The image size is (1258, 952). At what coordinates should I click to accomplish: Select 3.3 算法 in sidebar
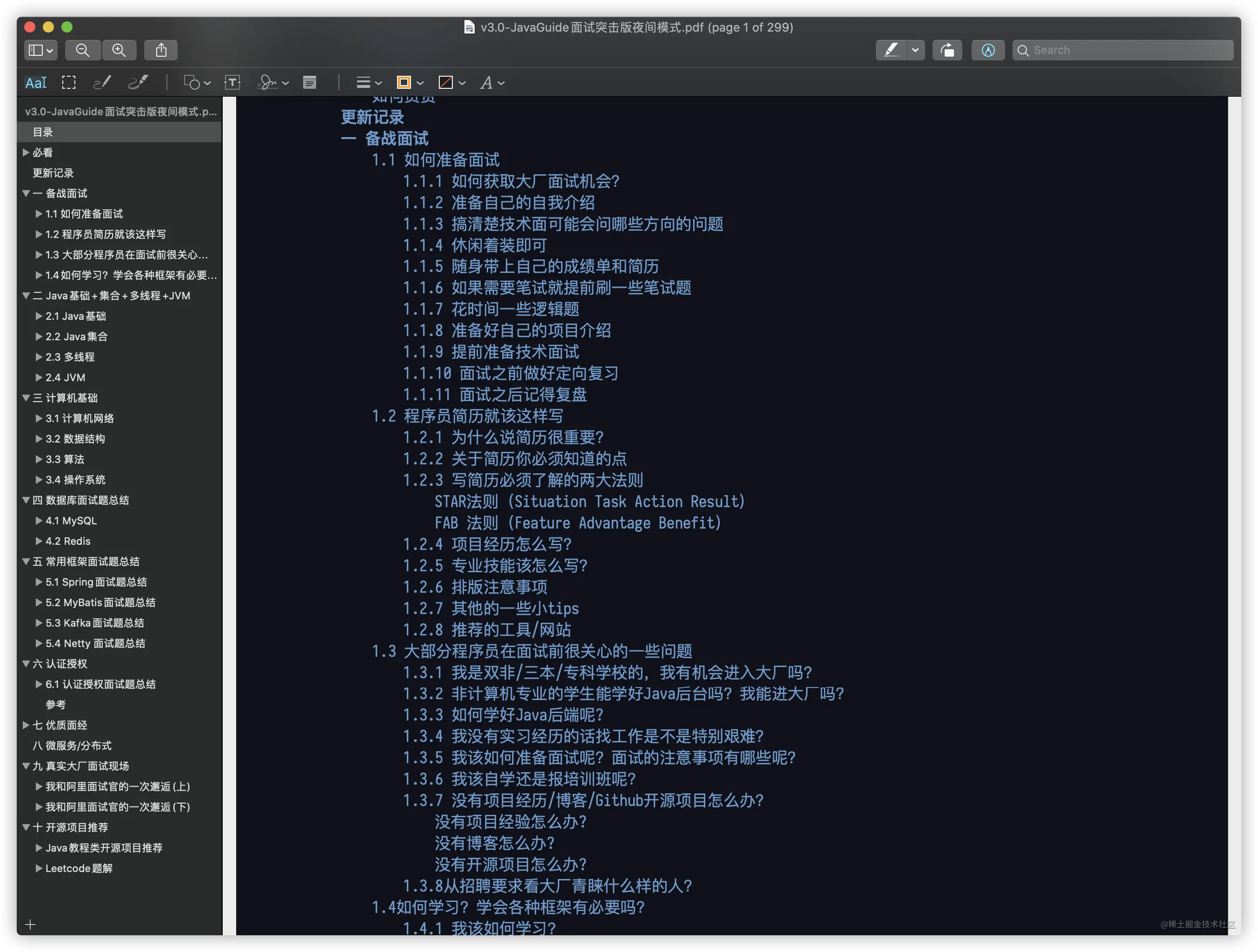click(65, 460)
